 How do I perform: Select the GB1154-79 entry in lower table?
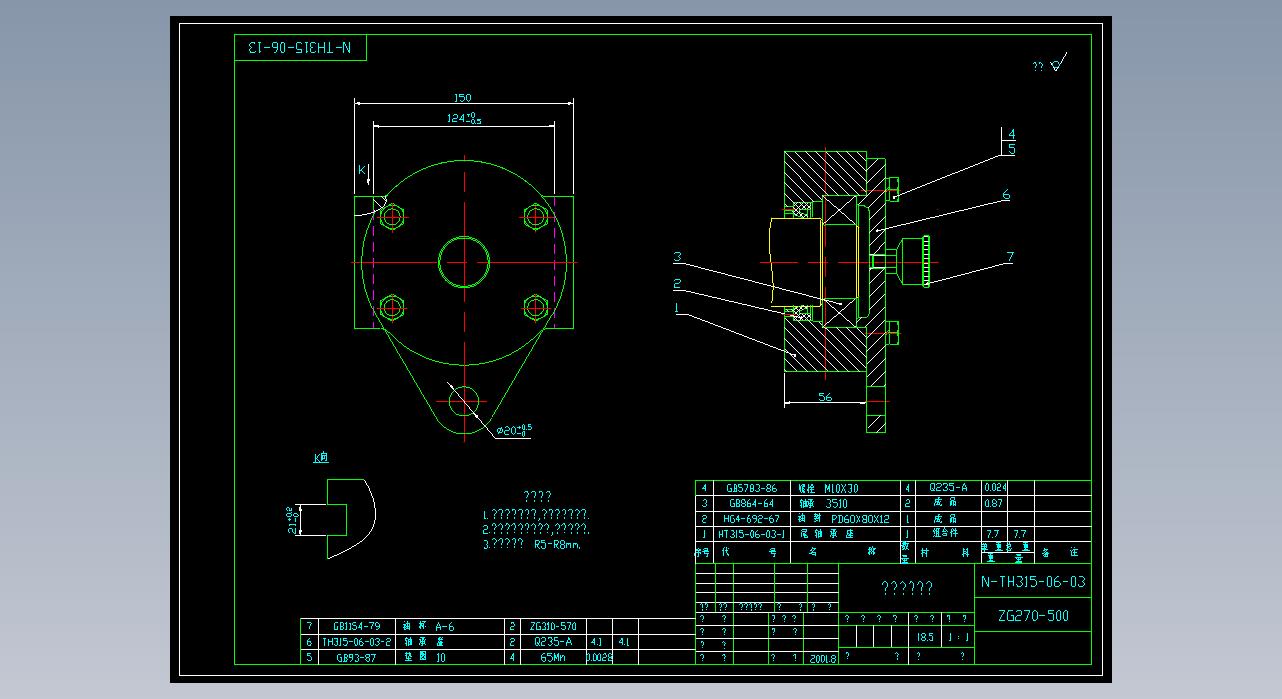click(356, 626)
